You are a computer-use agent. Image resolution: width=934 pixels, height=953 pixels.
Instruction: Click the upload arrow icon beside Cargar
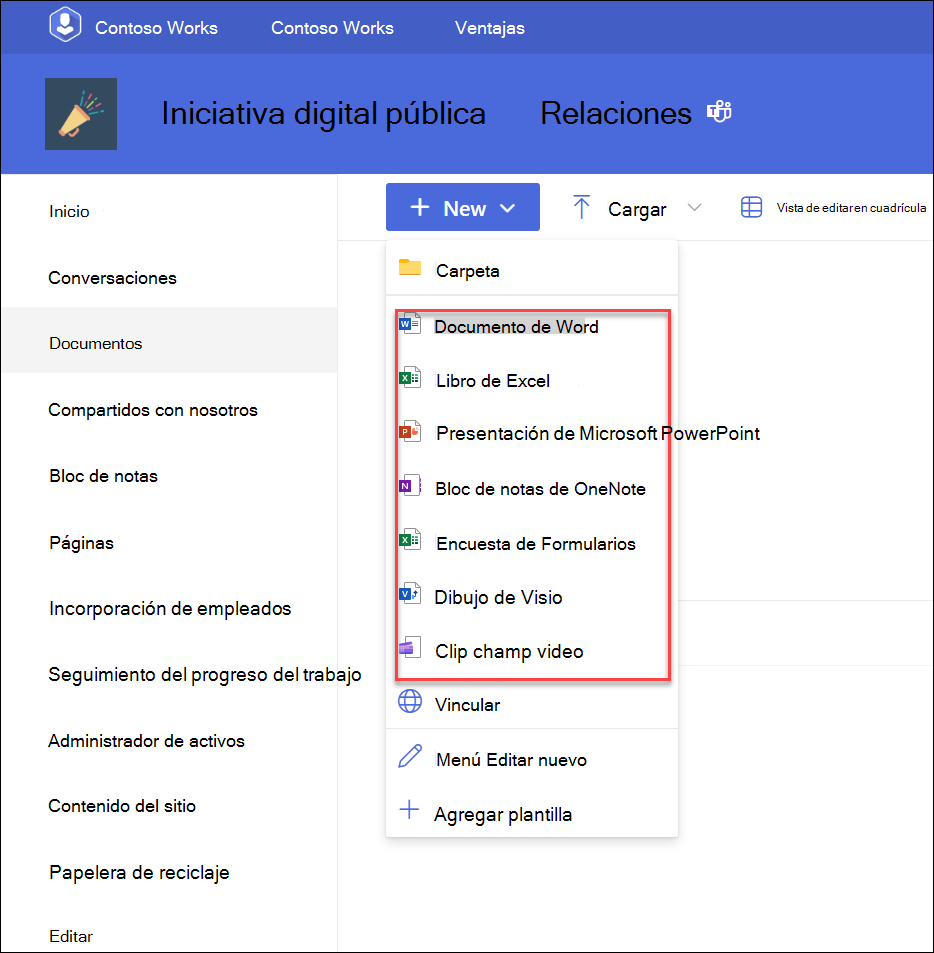pos(582,207)
